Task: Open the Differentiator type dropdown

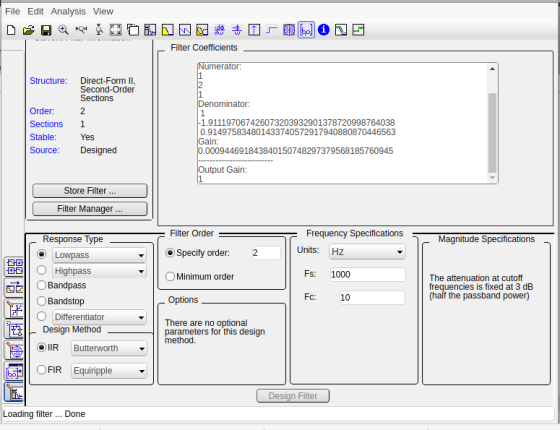Action: pyautogui.click(x=99, y=317)
